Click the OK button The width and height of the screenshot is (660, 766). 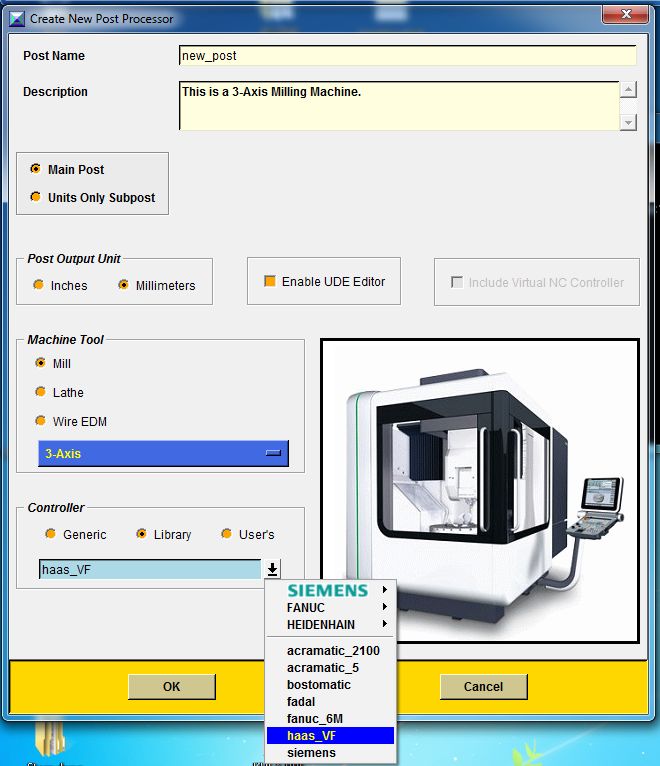(x=171, y=687)
